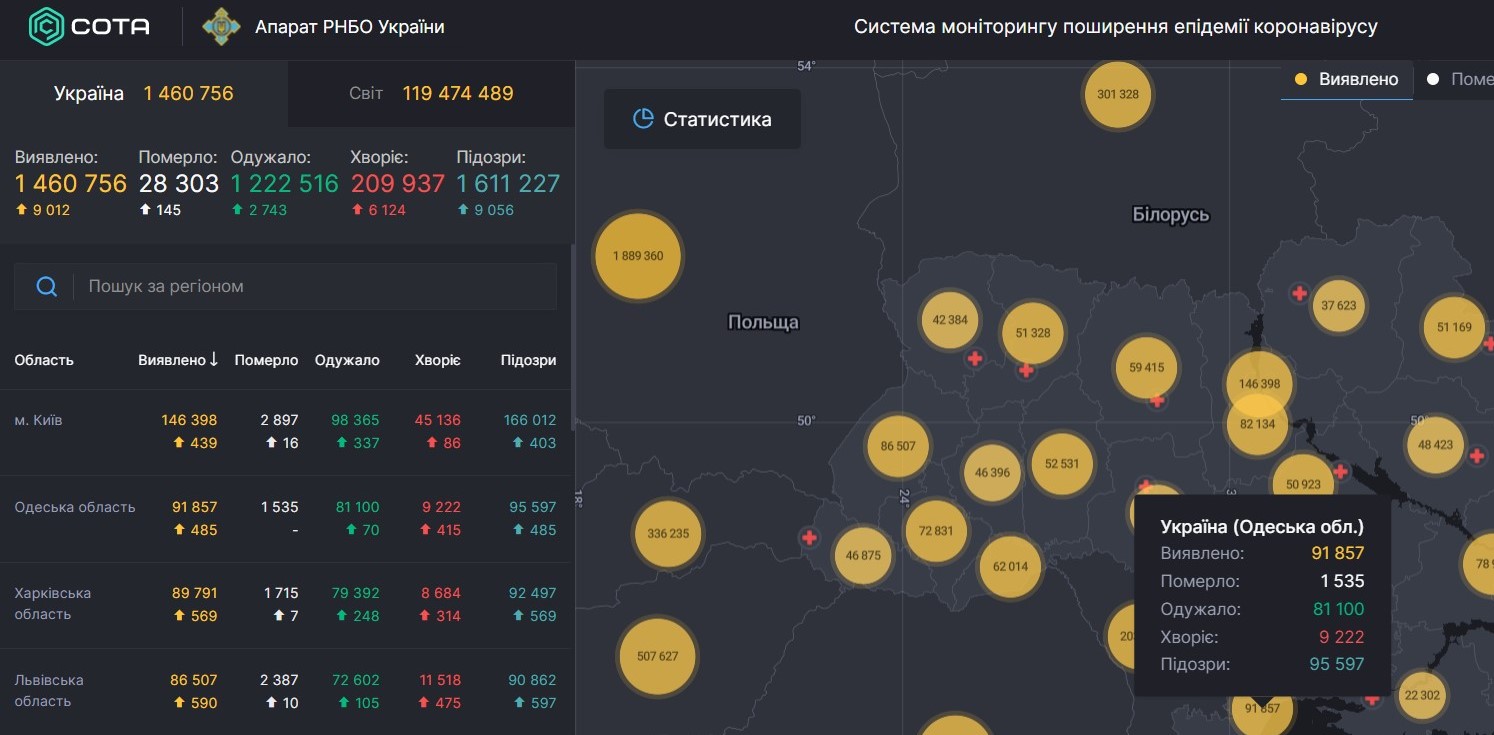Click the 86 507 map bubble
Screen dimensions: 1494x735
click(x=898, y=446)
